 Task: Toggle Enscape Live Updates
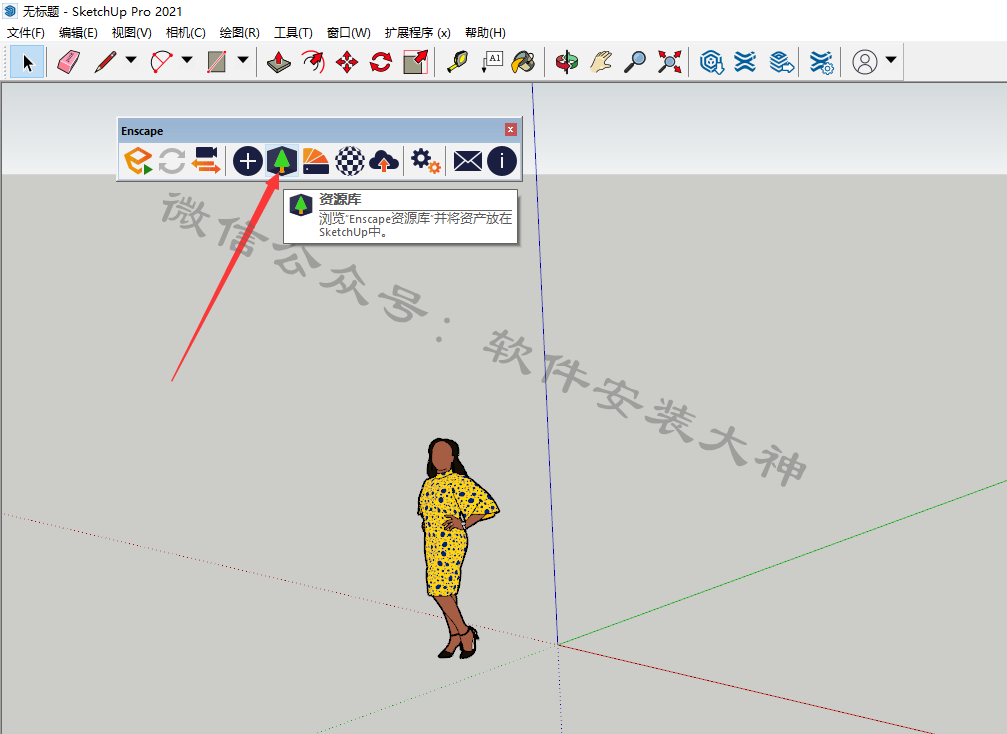[171, 161]
